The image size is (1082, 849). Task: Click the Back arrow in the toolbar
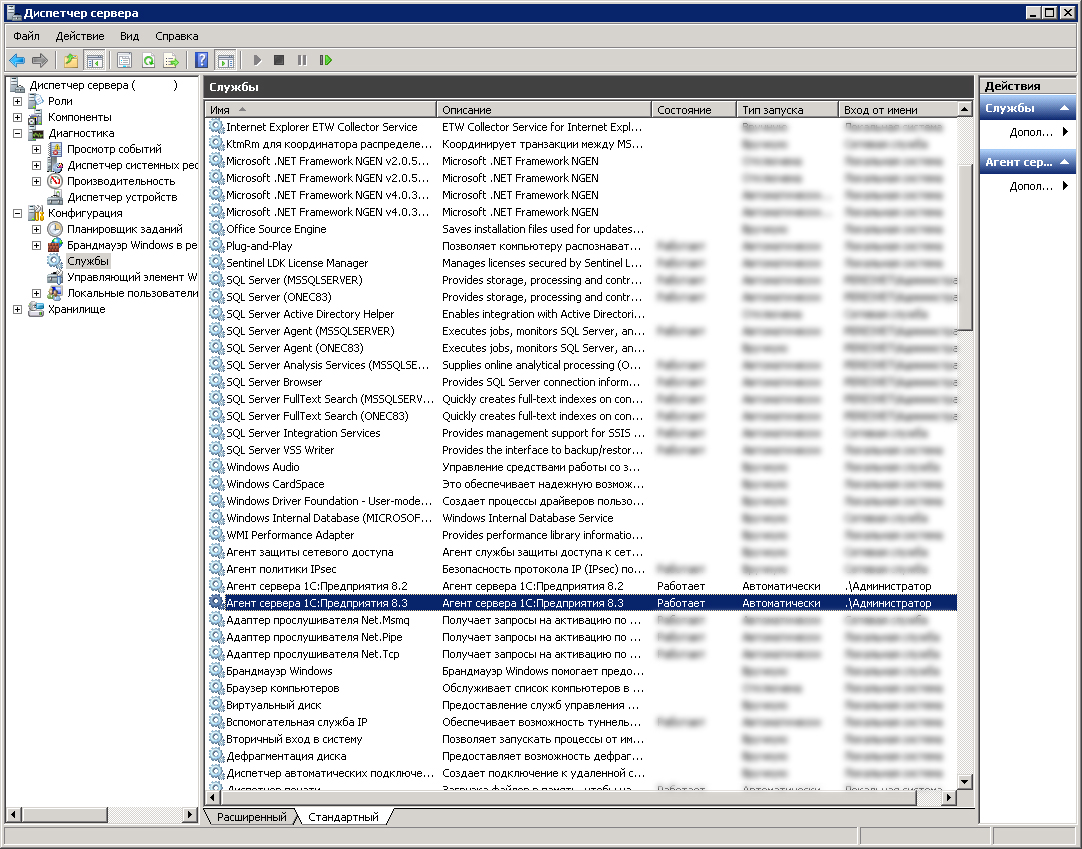[17, 61]
